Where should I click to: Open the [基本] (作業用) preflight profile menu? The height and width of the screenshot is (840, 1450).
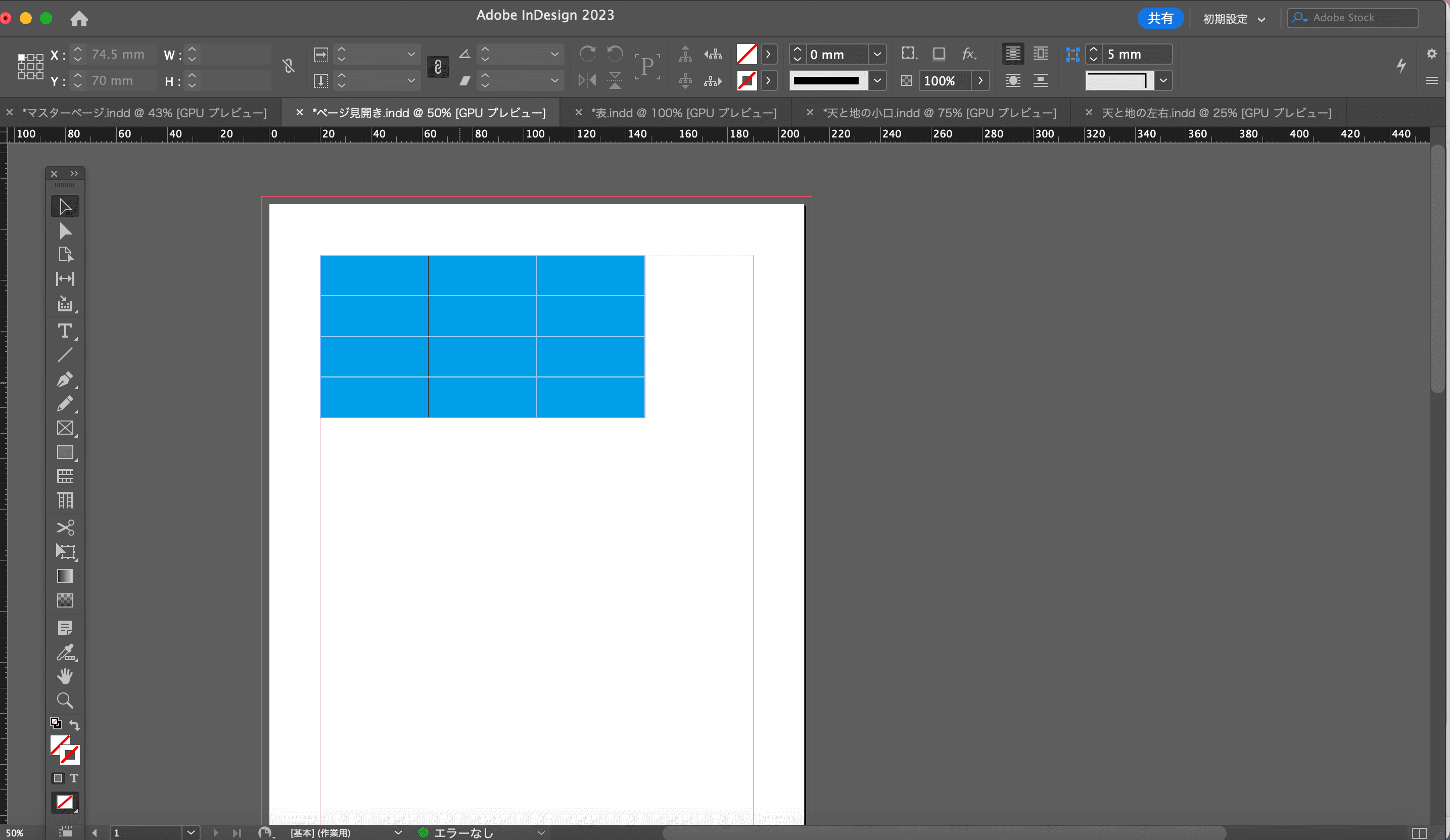pyautogui.click(x=345, y=832)
